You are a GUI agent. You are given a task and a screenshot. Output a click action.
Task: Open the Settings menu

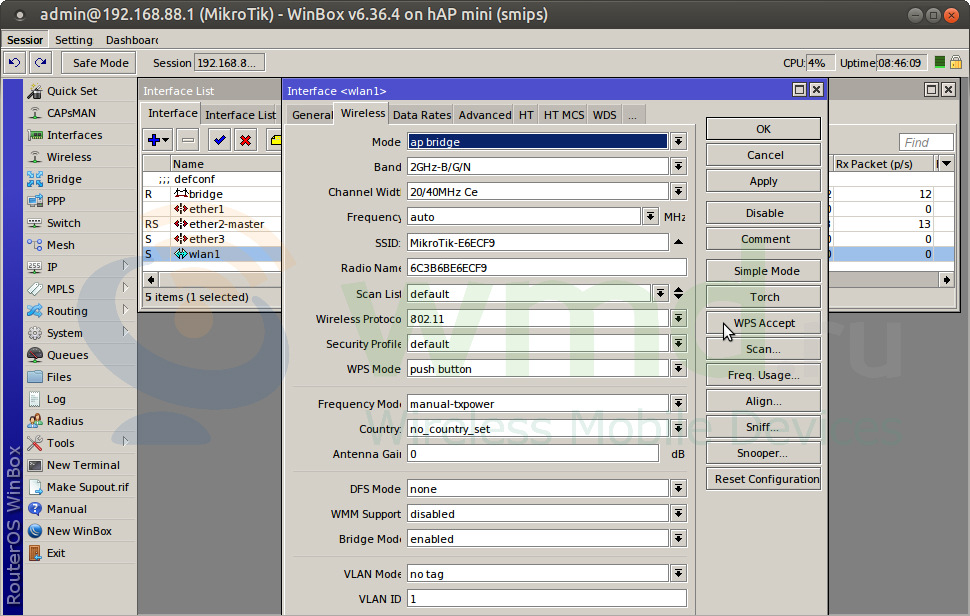(x=74, y=40)
